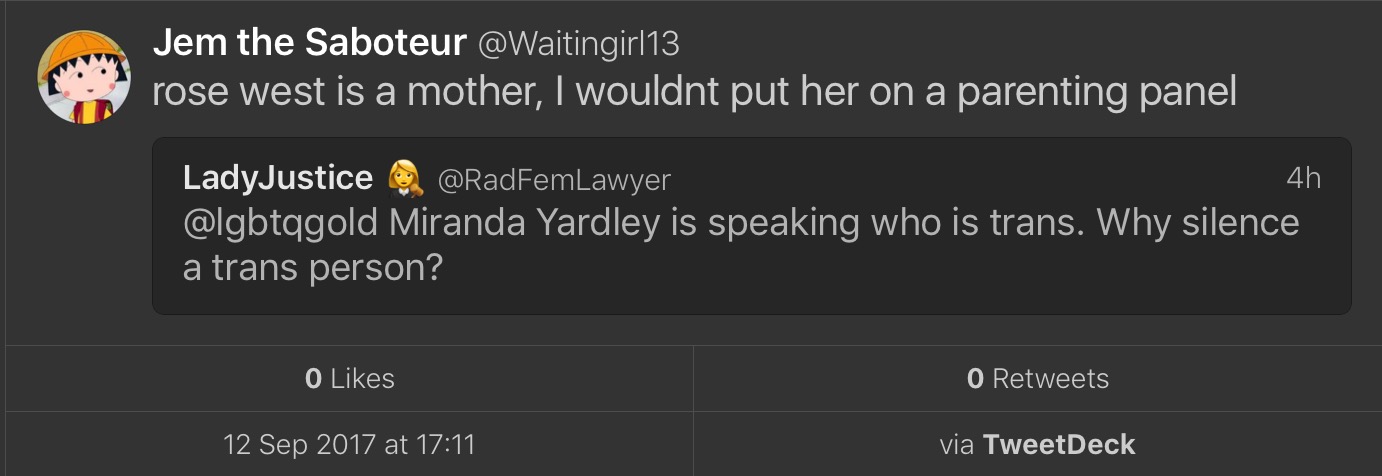
Task: Click the word "Likes" label
Action: click(x=362, y=378)
